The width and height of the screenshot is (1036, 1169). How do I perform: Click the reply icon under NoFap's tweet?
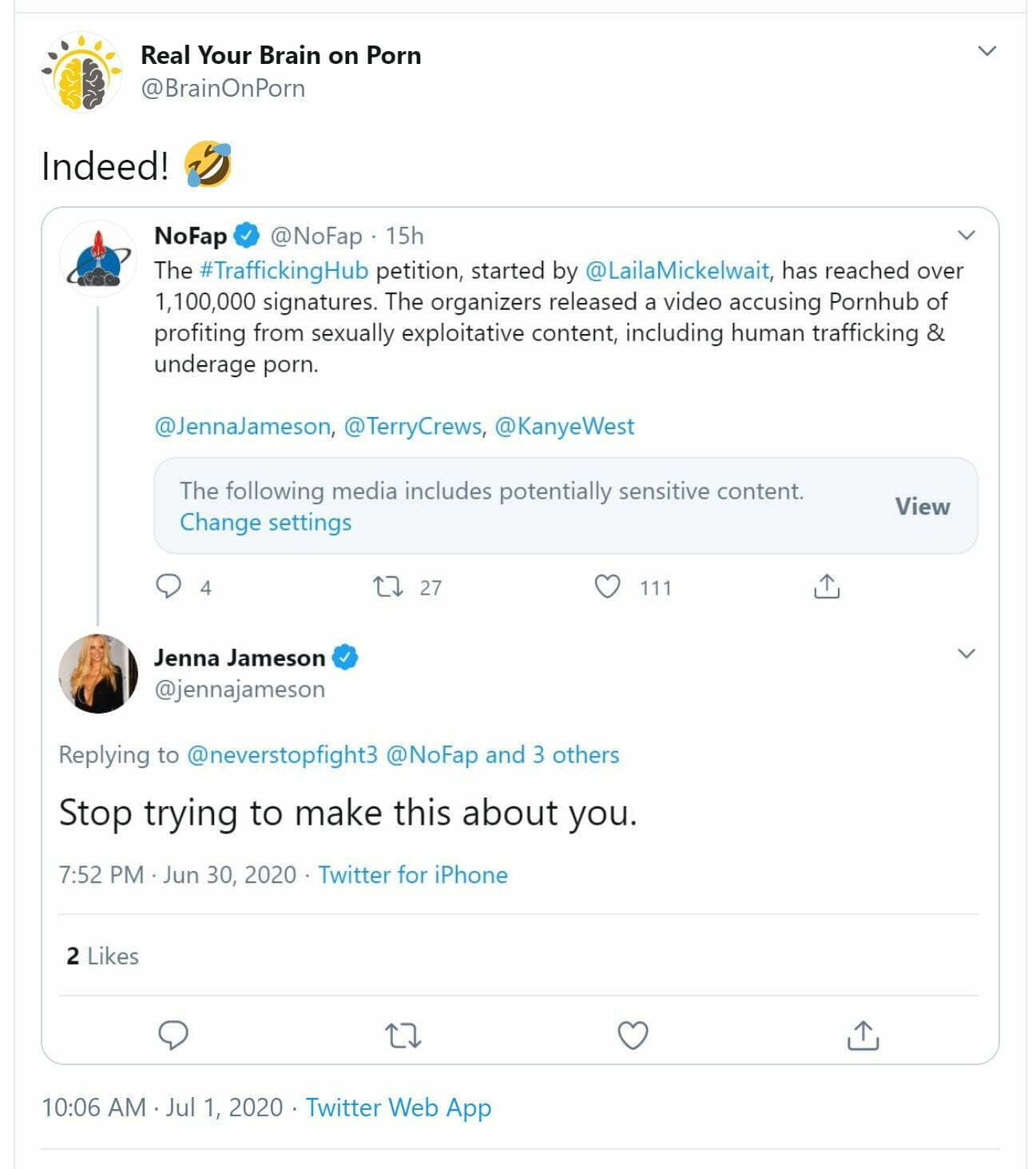click(x=169, y=586)
